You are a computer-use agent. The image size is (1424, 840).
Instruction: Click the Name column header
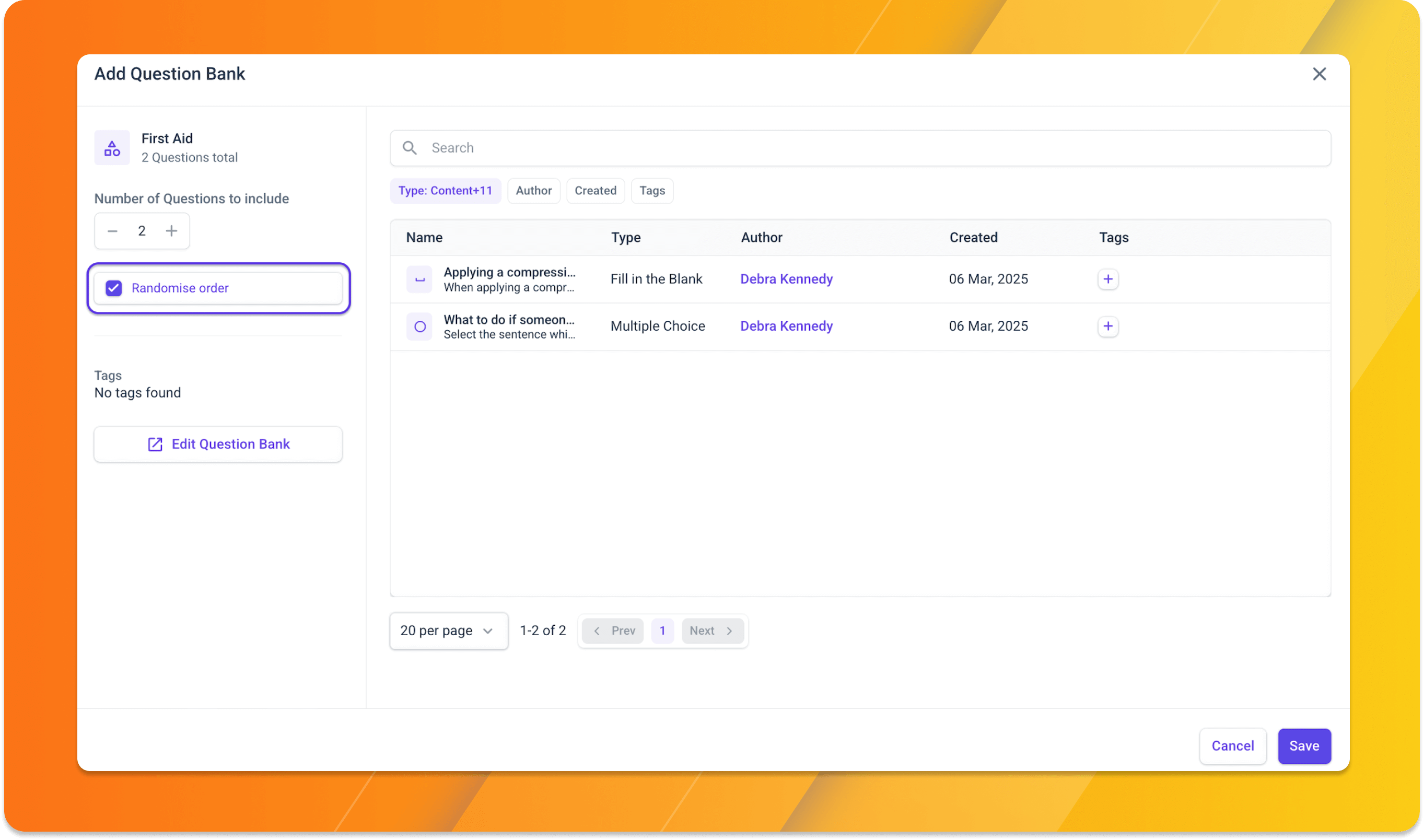[x=425, y=238]
